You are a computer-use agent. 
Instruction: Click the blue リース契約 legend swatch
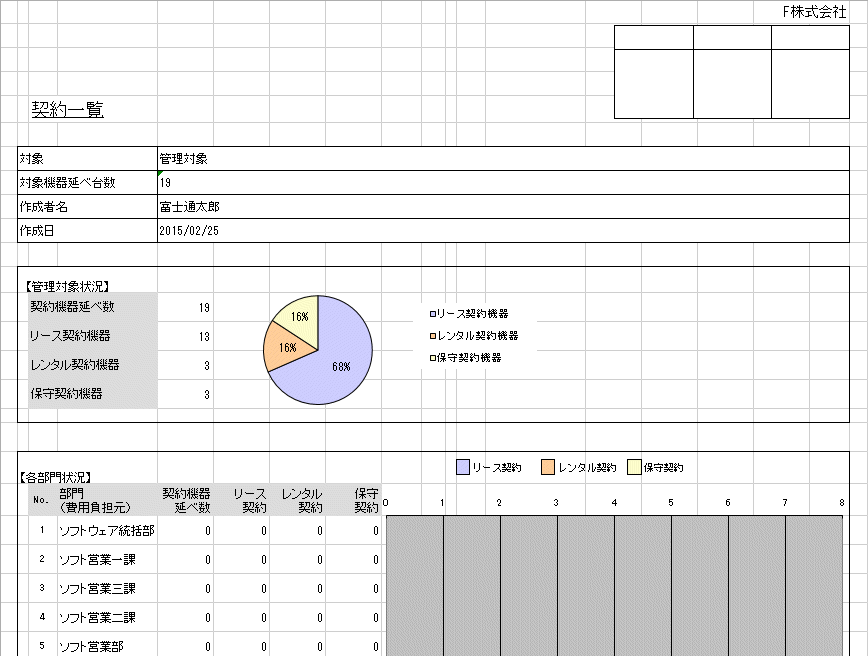point(463,467)
